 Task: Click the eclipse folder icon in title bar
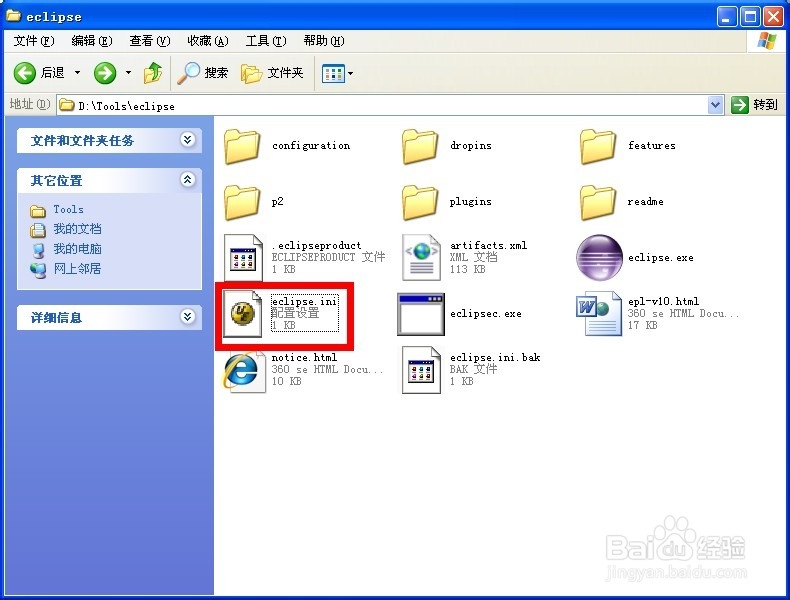click(14, 16)
